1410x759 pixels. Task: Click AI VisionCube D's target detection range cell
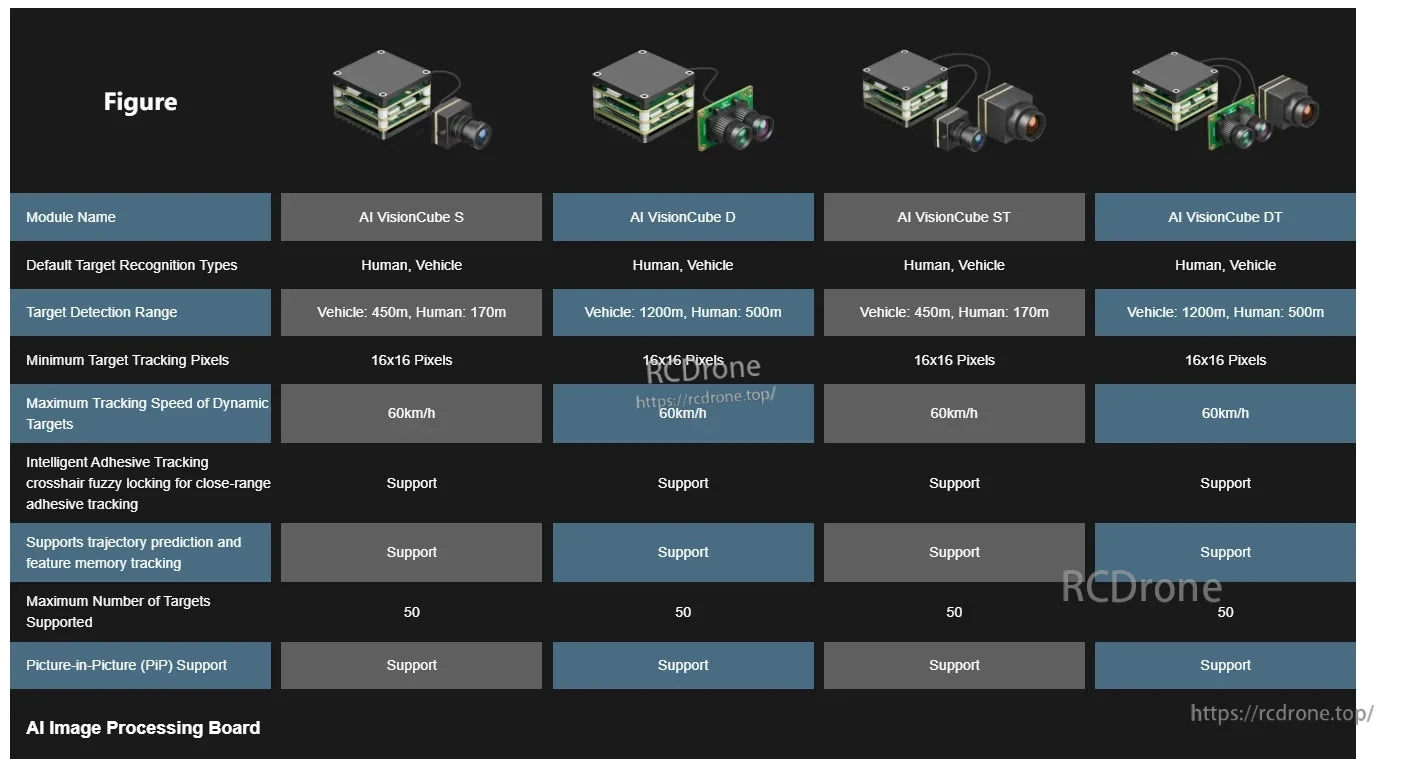[683, 312]
